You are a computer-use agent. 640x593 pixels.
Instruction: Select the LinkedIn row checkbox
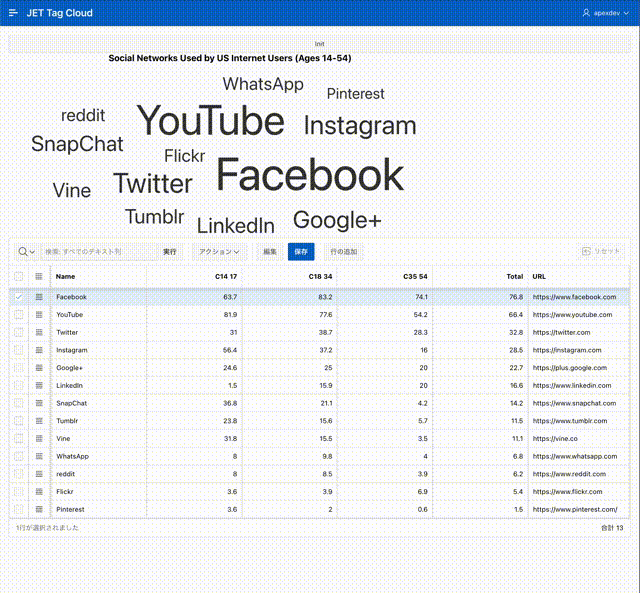18,385
